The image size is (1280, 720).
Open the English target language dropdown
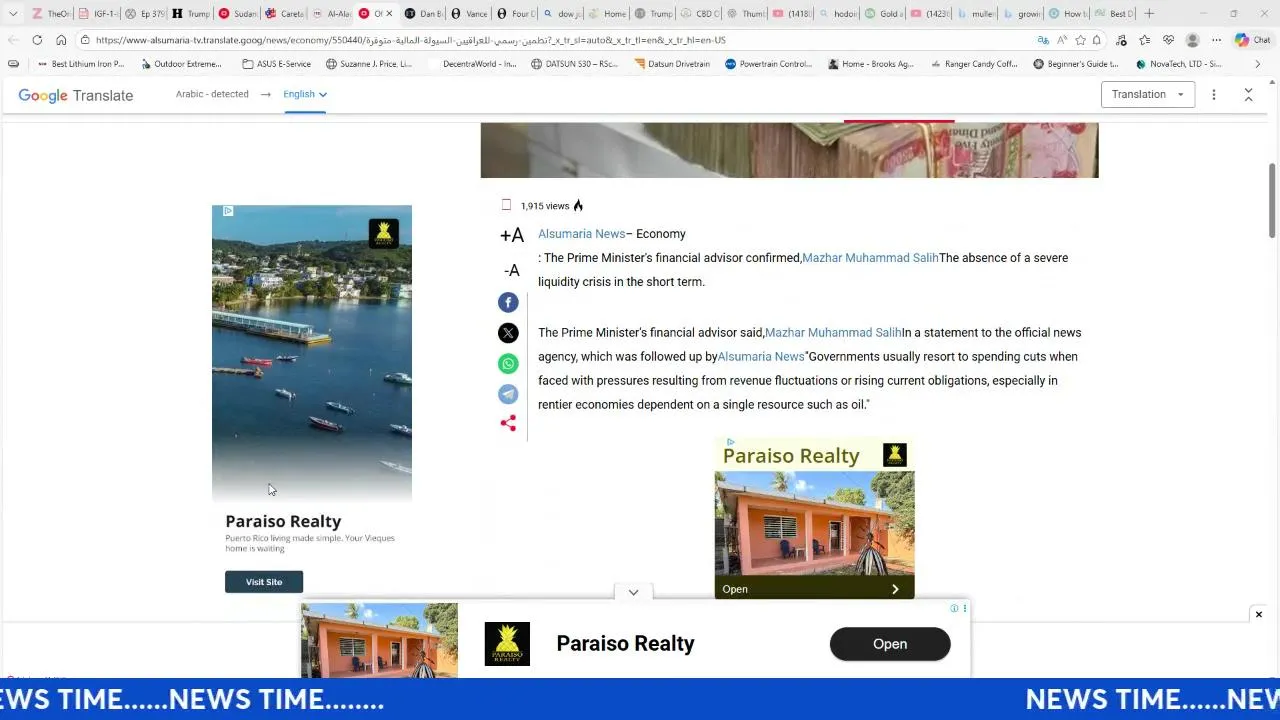coord(305,94)
